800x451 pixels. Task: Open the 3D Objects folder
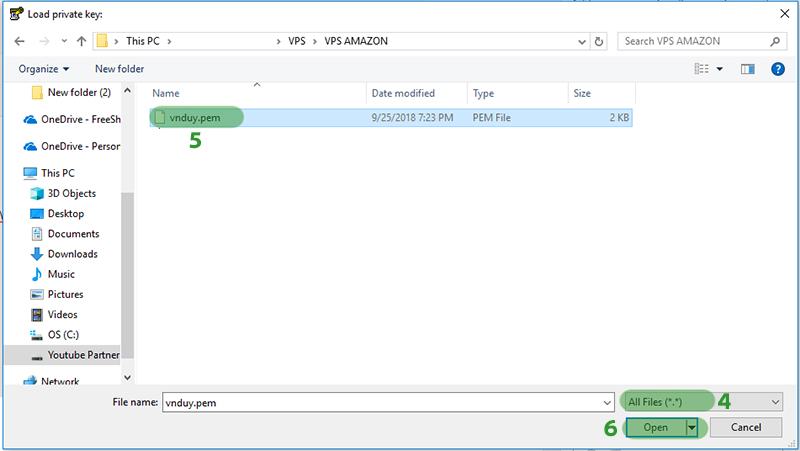pos(70,193)
